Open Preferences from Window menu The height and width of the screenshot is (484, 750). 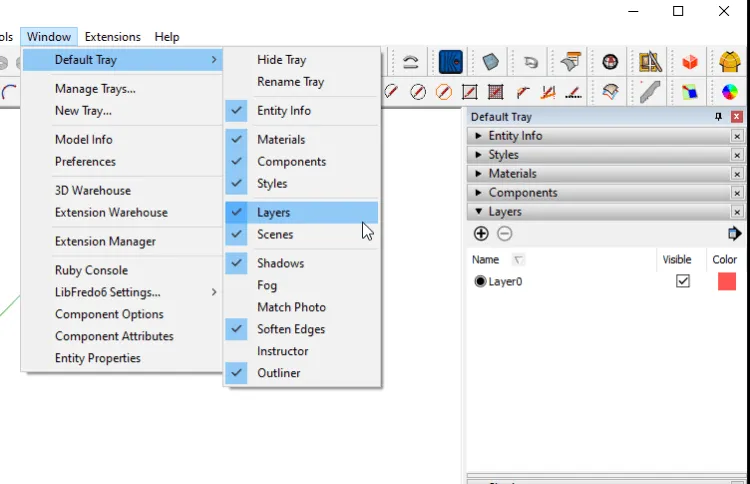(122, 162)
